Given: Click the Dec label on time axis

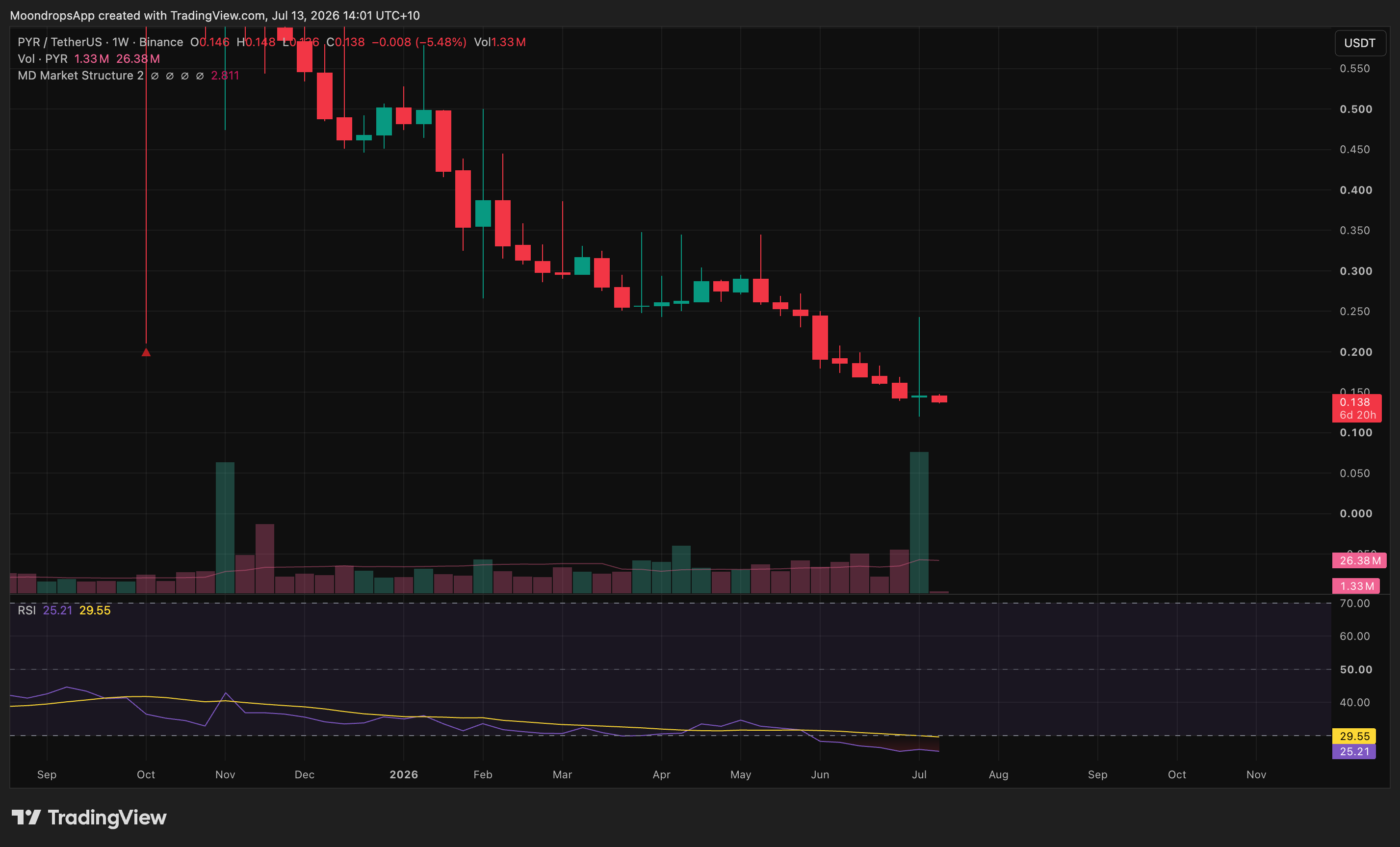Looking at the screenshot, I should point(305,774).
